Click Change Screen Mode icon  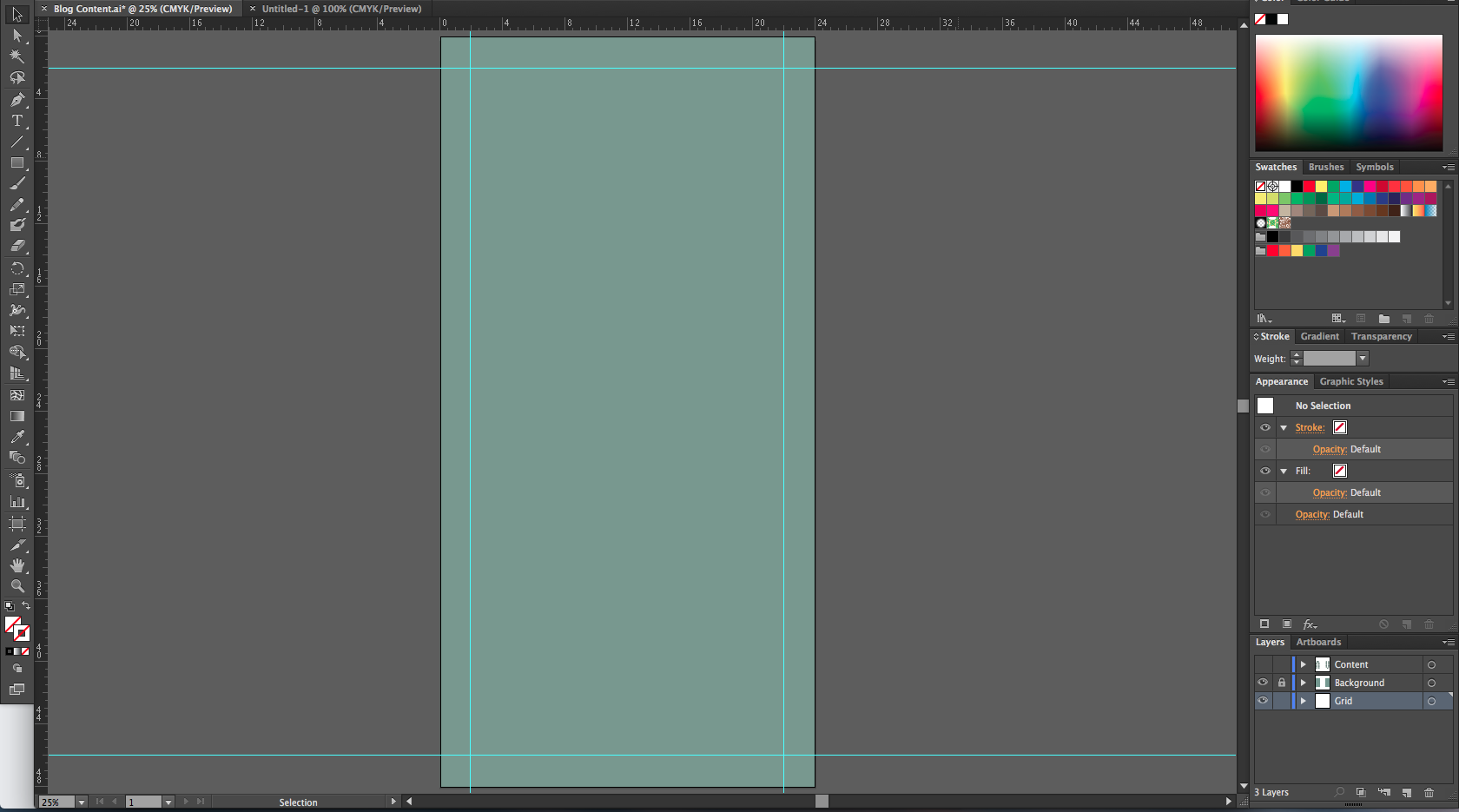tap(17, 690)
